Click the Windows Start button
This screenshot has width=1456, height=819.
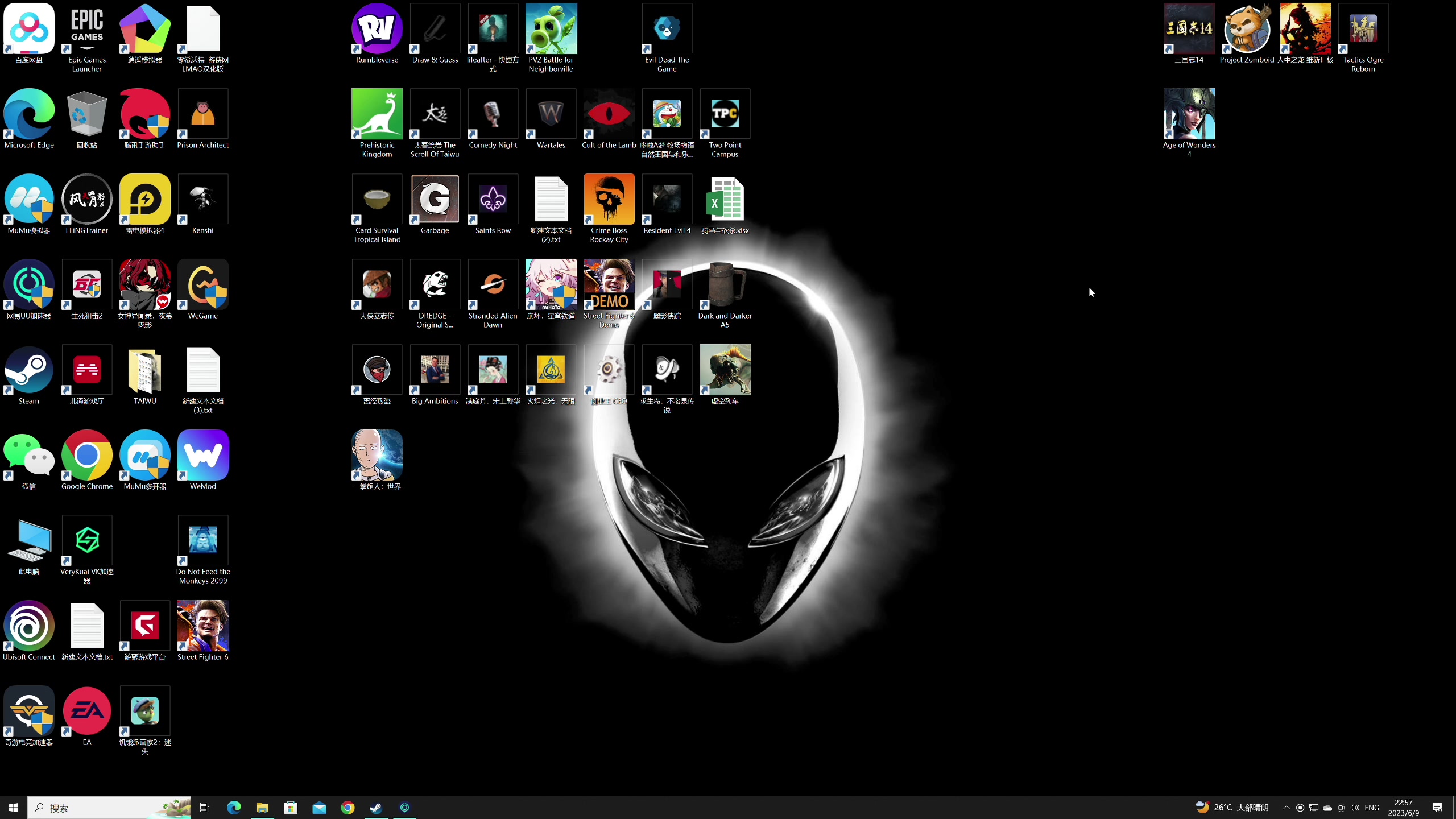coord(14,808)
